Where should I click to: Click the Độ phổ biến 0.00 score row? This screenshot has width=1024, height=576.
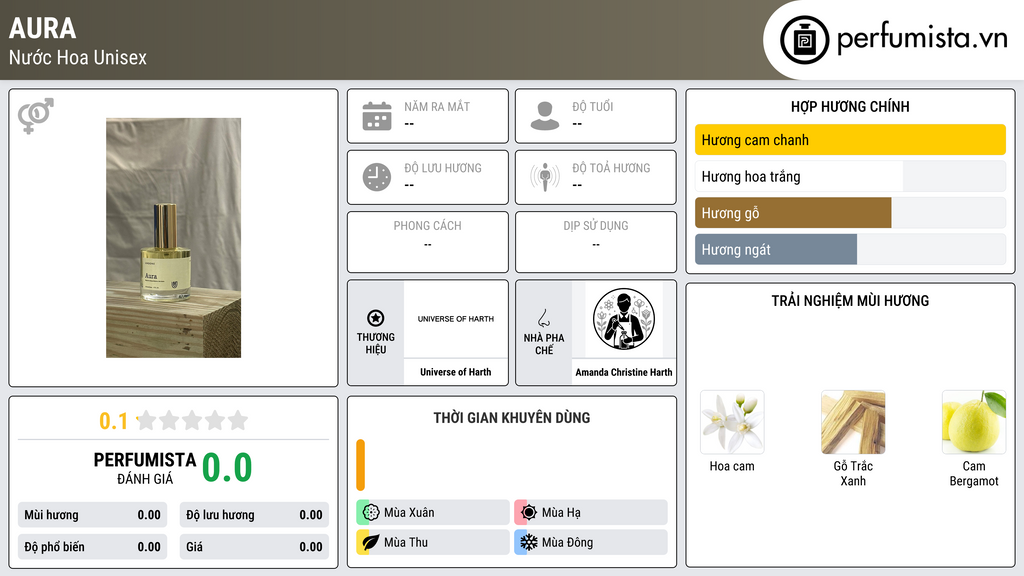pyautogui.click(x=93, y=547)
